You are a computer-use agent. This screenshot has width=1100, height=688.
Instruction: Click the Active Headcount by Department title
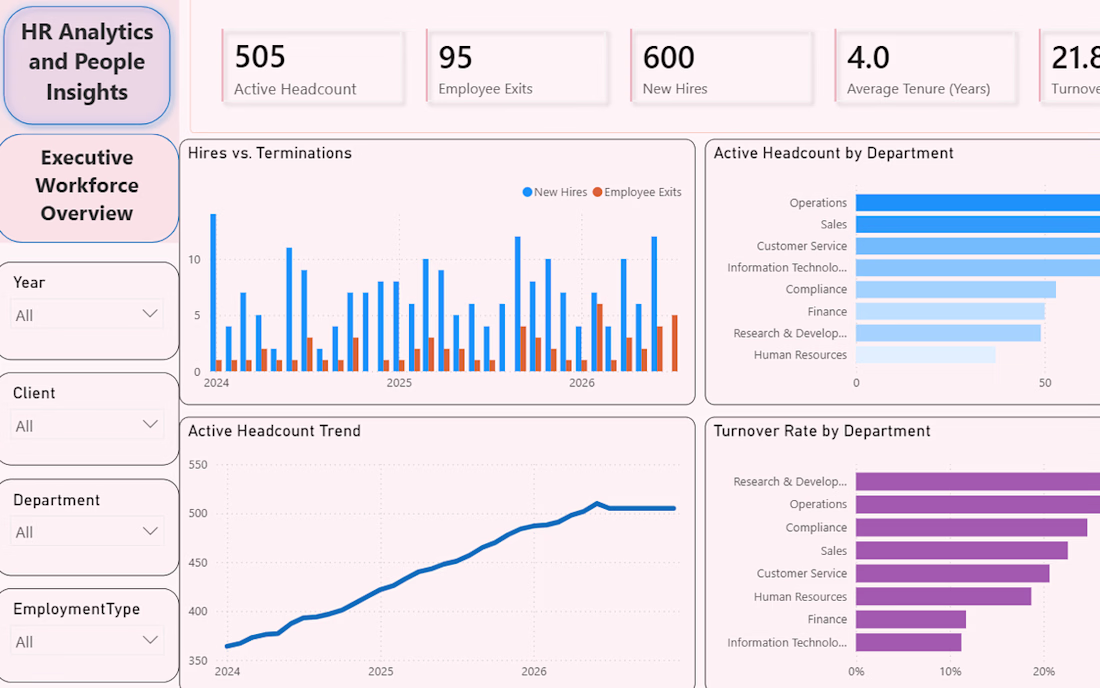833,153
